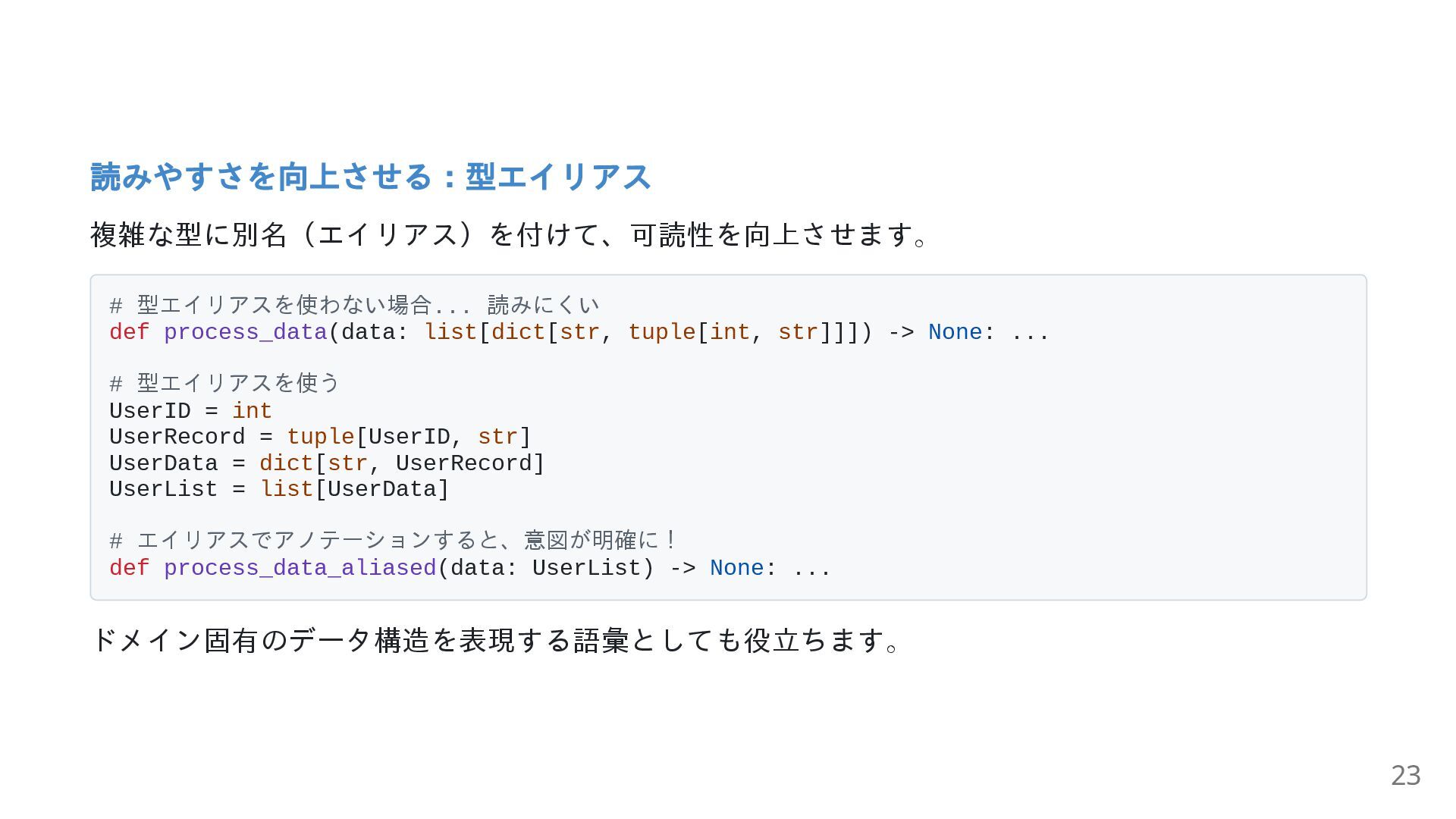Click the list[dict[ type in first function
The width and height of the screenshot is (1456, 819).
491,332
